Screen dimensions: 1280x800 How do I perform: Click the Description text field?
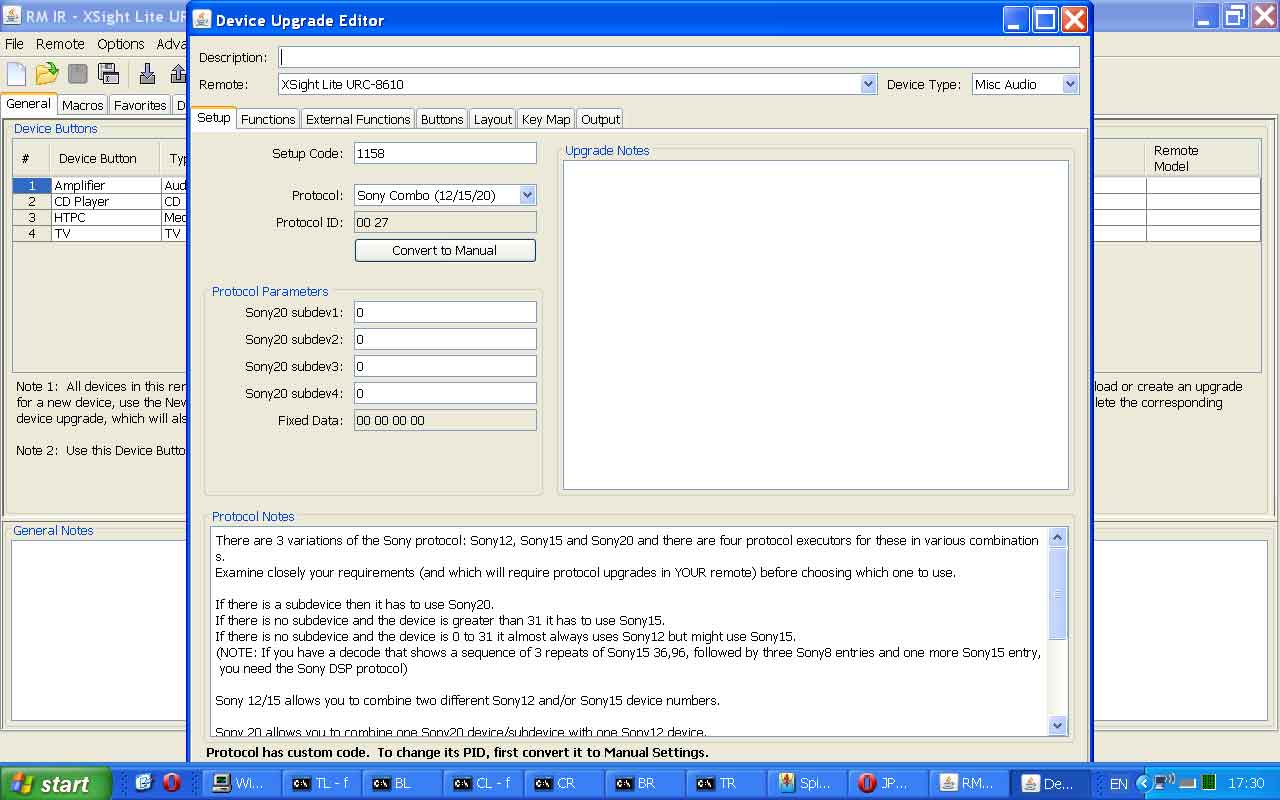click(679, 58)
